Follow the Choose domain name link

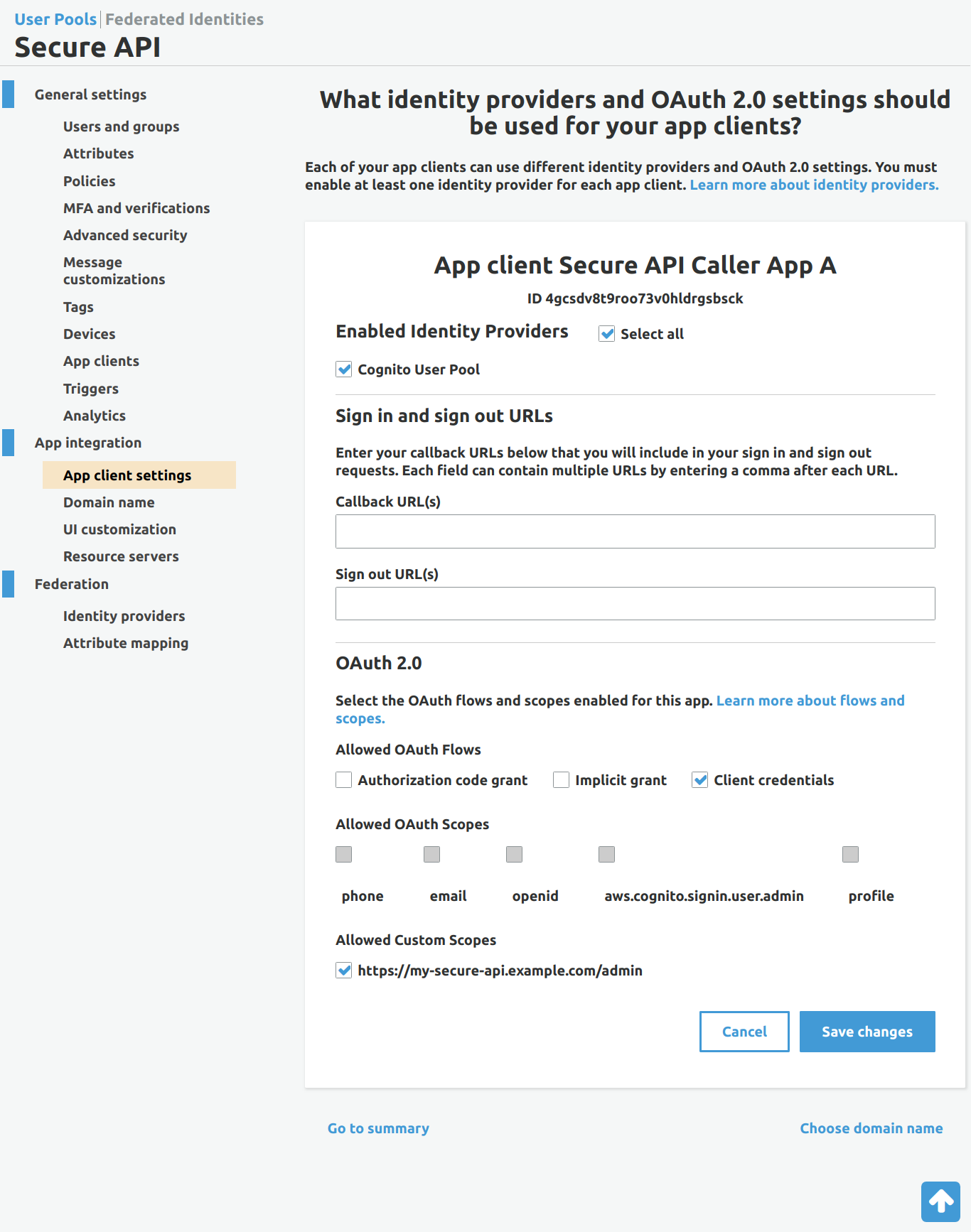[871, 1128]
